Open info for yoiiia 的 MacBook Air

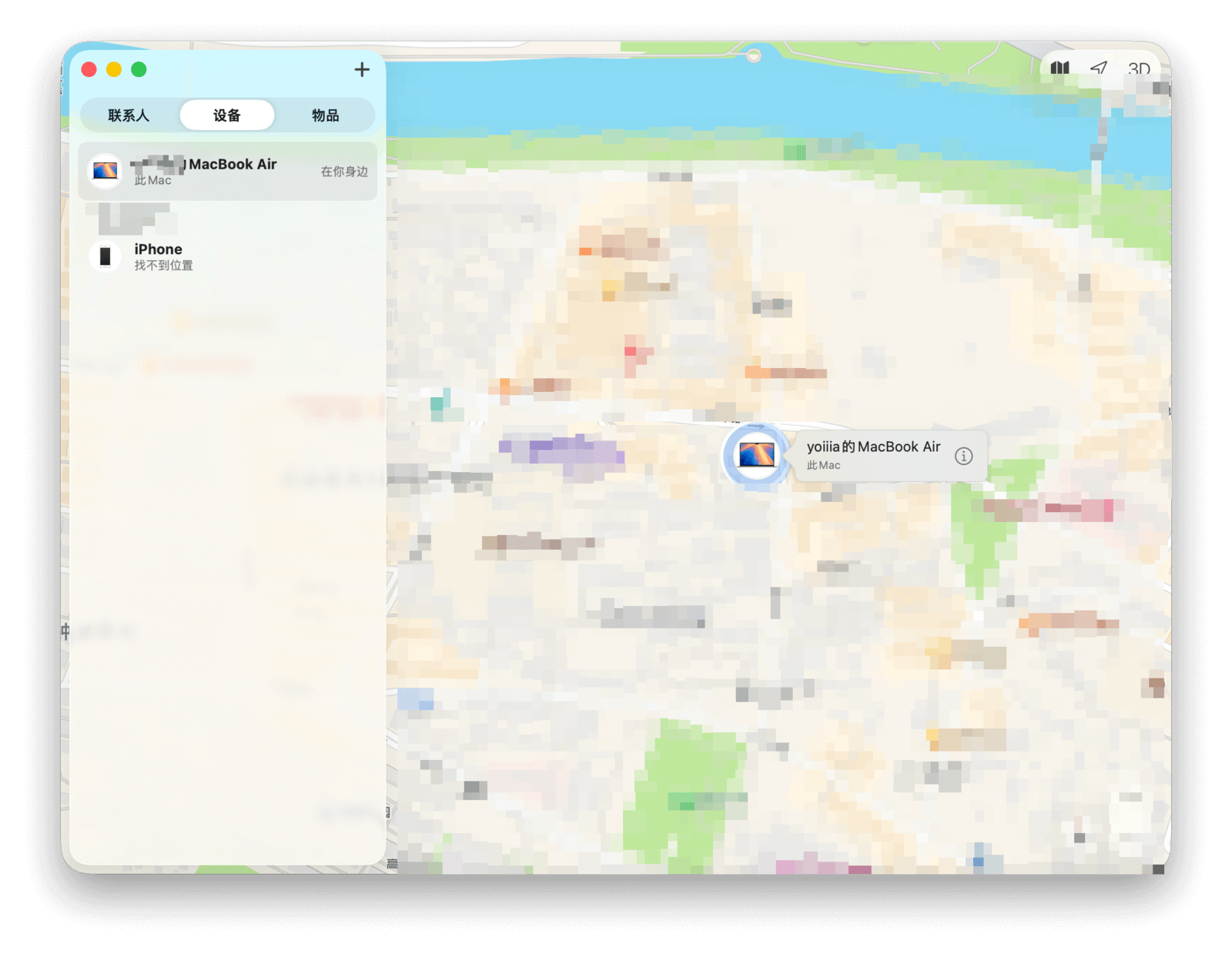(963, 456)
